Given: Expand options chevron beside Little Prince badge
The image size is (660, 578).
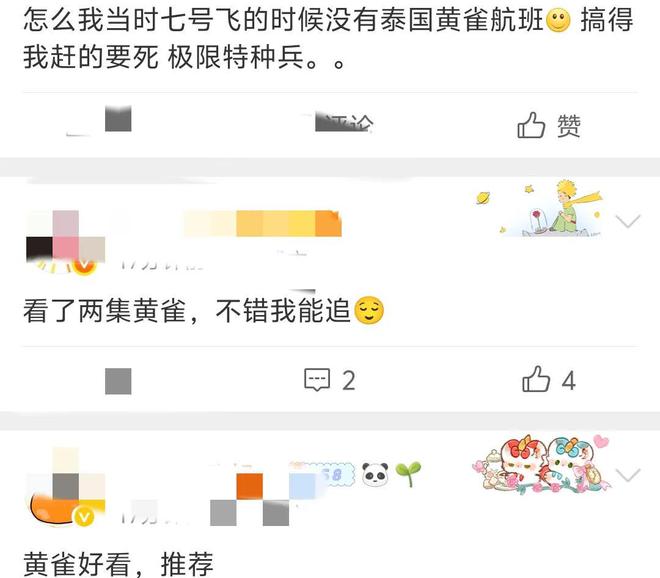Looking at the screenshot, I should tap(628, 221).
